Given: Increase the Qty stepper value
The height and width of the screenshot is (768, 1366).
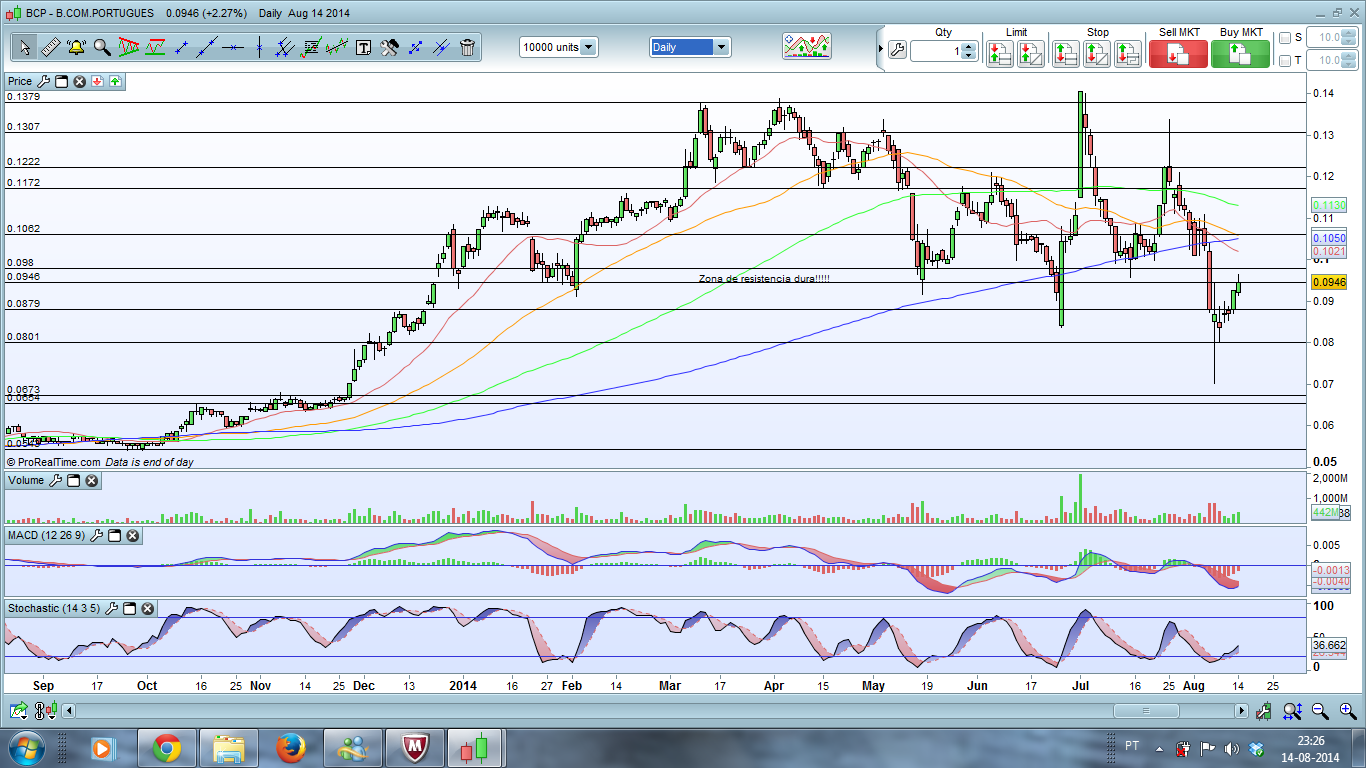Looking at the screenshot, I should pyautogui.click(x=968, y=45).
